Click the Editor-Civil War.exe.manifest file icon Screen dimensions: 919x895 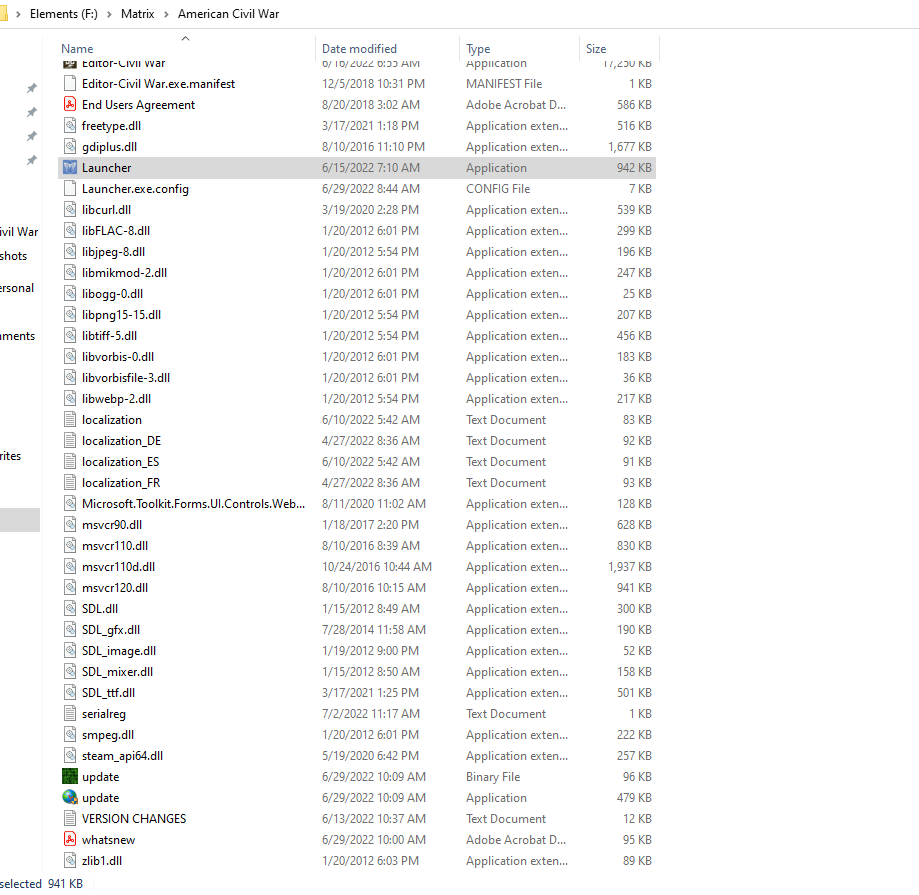[70, 83]
